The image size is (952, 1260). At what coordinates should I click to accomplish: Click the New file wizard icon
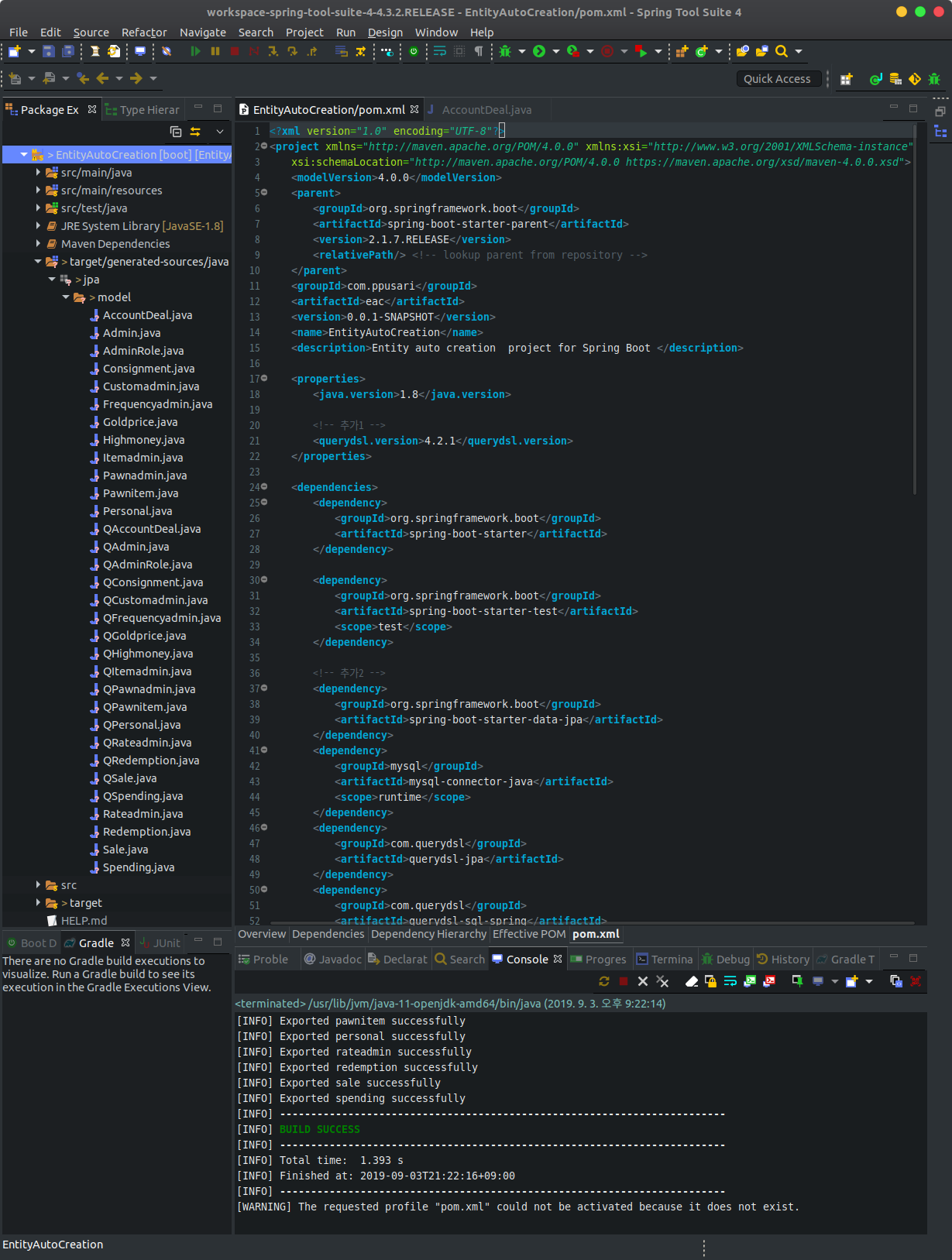pyautogui.click(x=14, y=51)
